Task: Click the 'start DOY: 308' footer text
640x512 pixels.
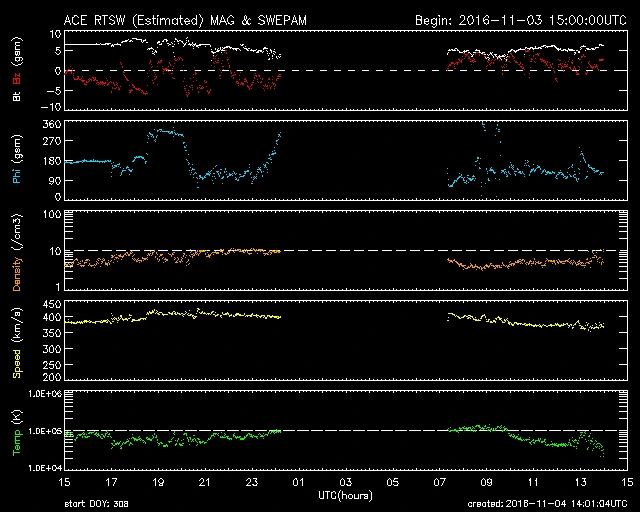Action: coord(96,504)
